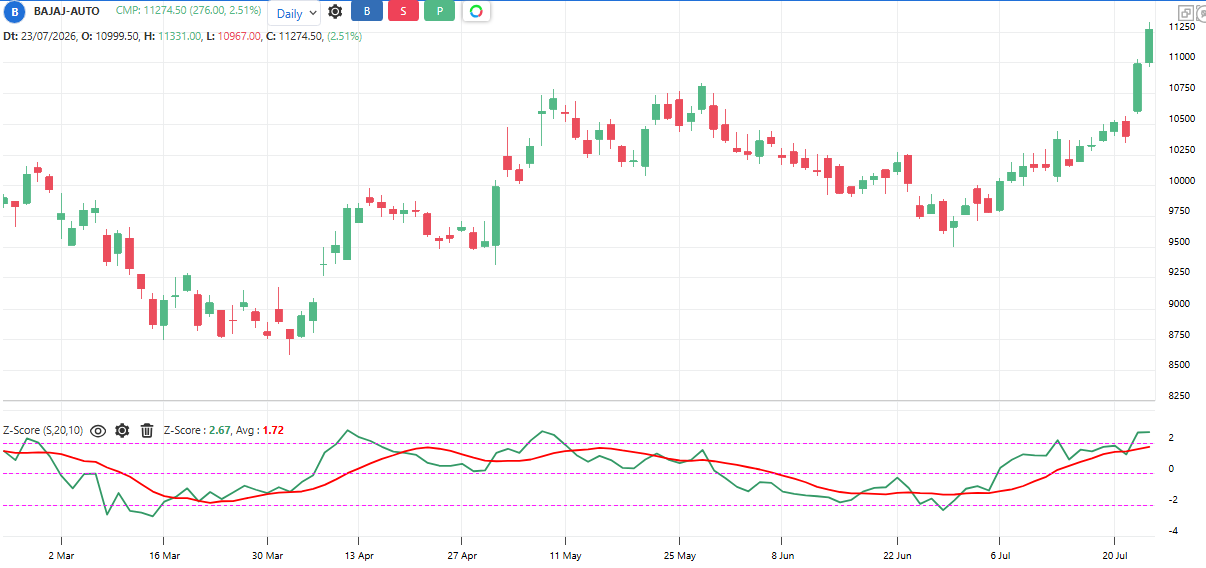Delete the Z-Score indicator with trash icon
Screen dimensions: 1206x568
click(147, 431)
